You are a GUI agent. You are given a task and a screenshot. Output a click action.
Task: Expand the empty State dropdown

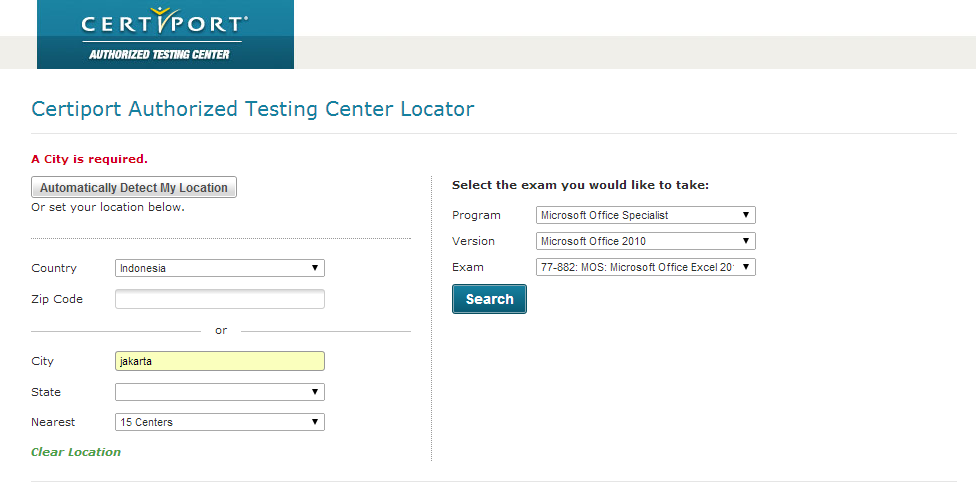coord(220,392)
